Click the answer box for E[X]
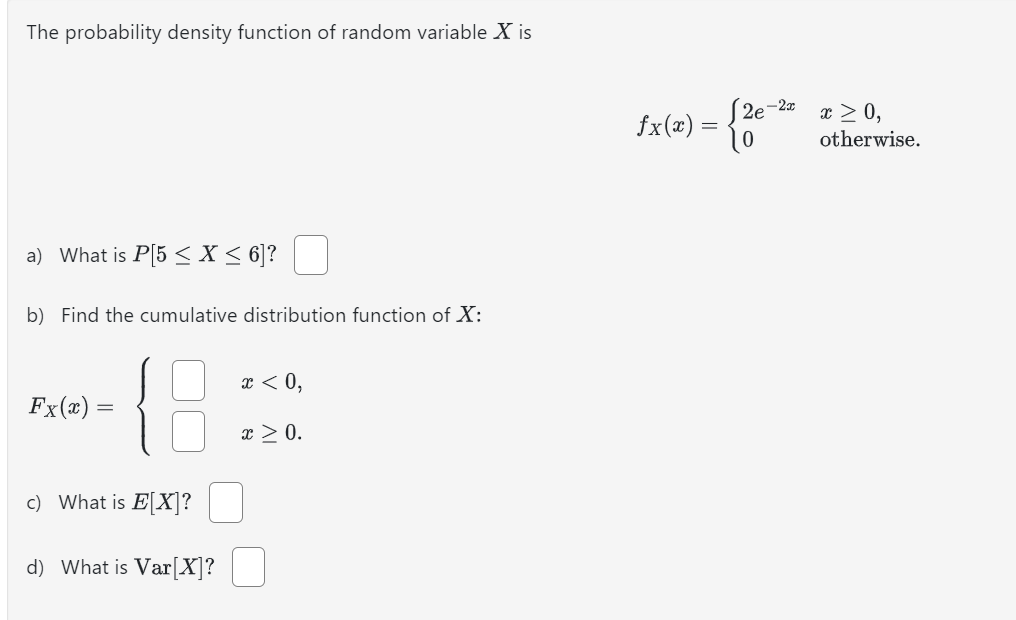The width and height of the screenshot is (1016, 620). coord(226,503)
